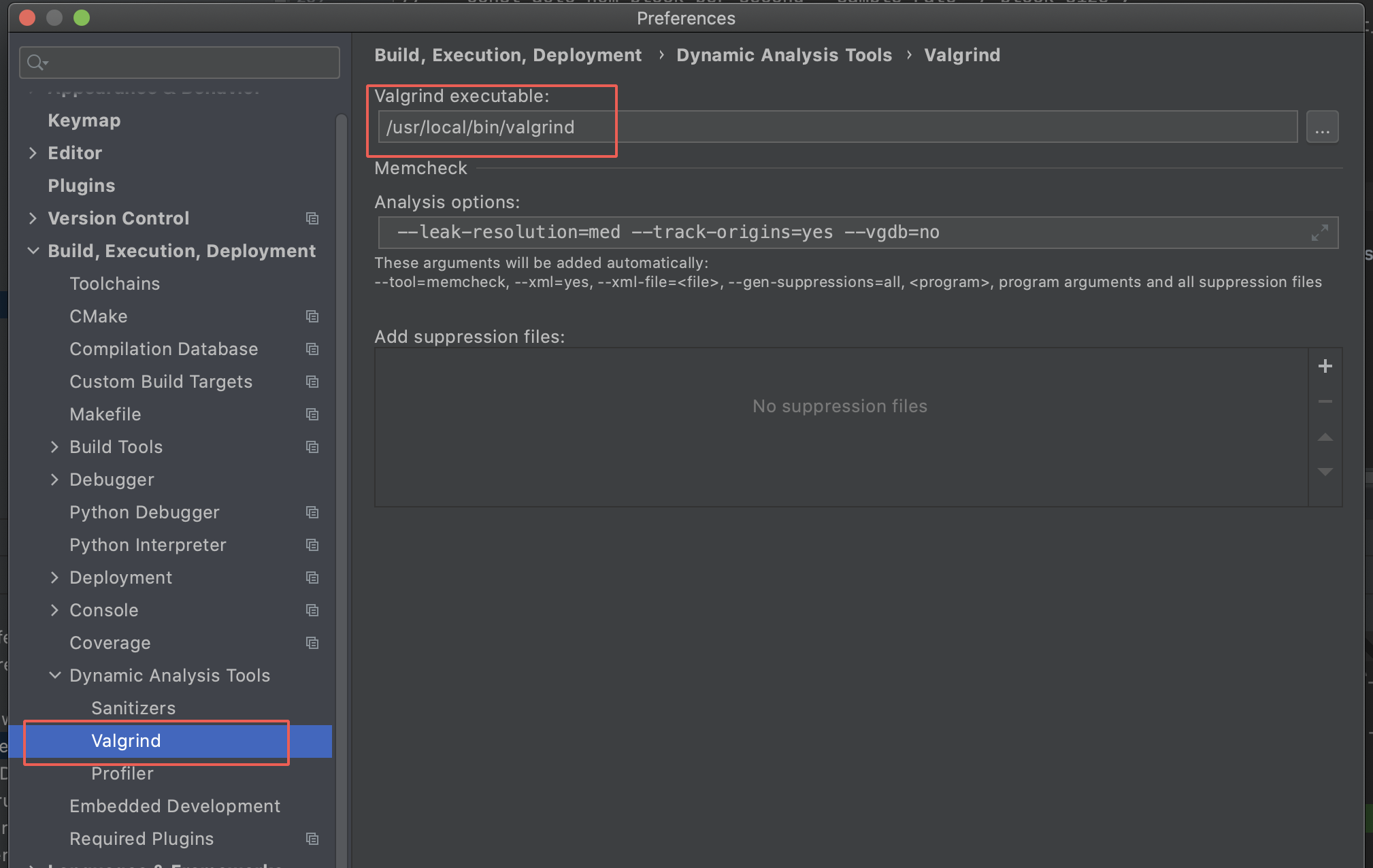Click project-level icon next to Build Tools
Viewport: 1373px width, 868px height.
(x=312, y=447)
